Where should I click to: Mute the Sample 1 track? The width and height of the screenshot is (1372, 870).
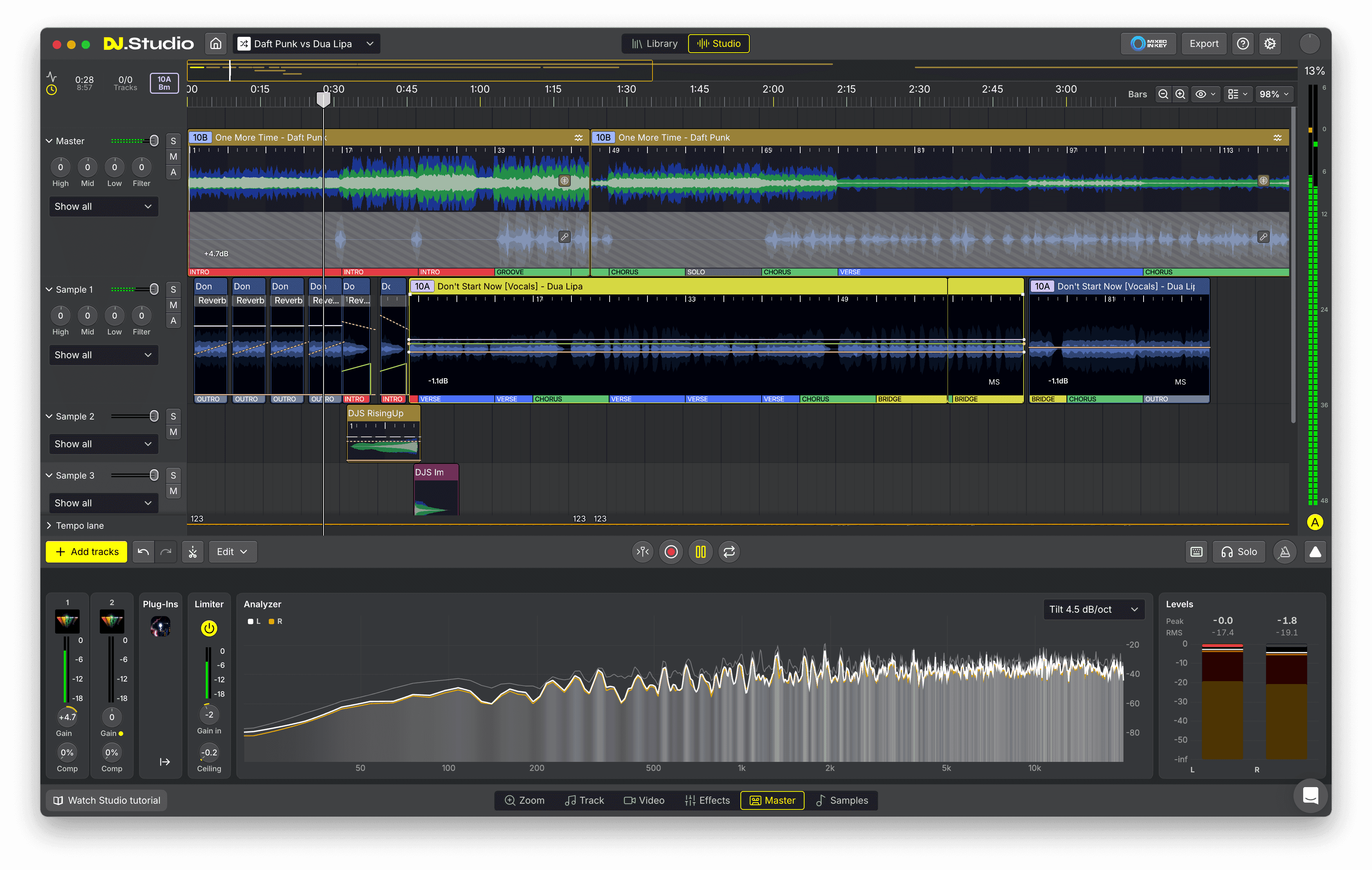173,305
